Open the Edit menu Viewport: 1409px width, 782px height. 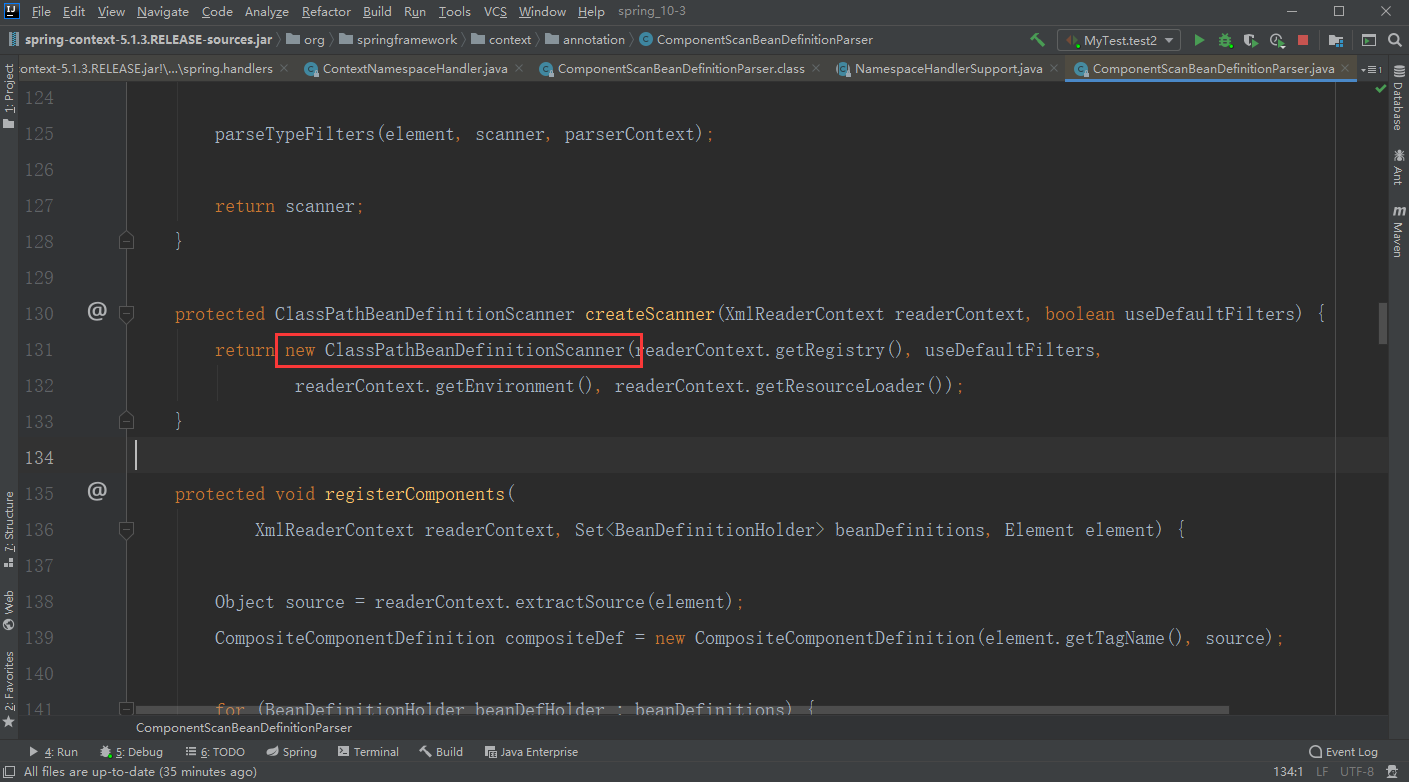74,12
